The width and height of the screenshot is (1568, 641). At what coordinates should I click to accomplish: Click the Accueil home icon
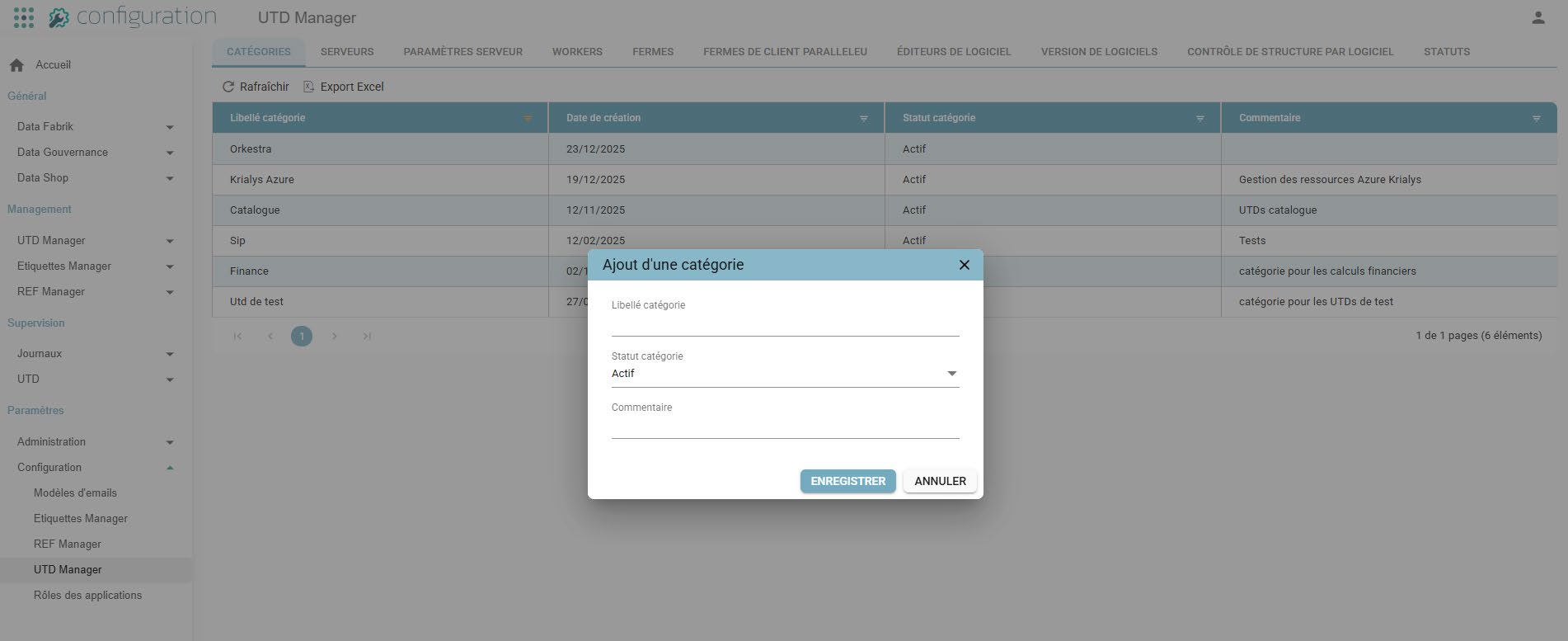[17, 64]
